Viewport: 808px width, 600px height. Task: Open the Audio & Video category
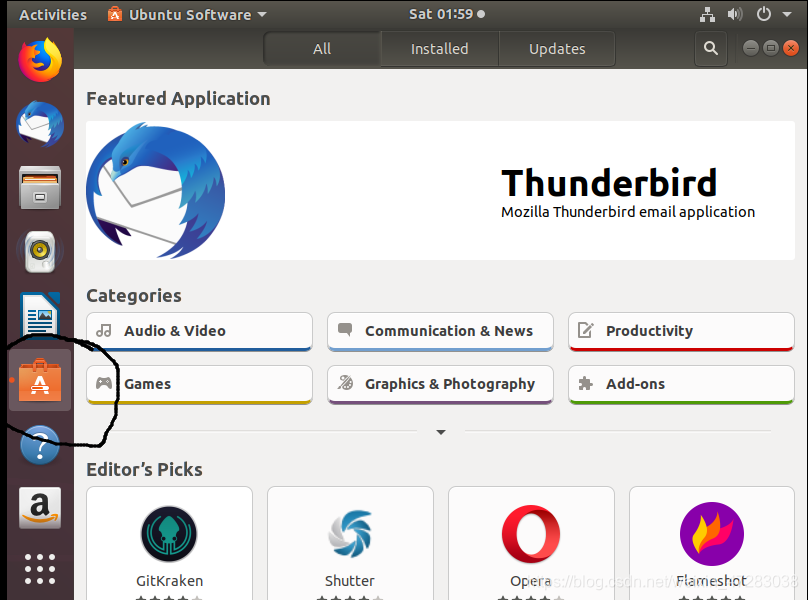pos(199,331)
